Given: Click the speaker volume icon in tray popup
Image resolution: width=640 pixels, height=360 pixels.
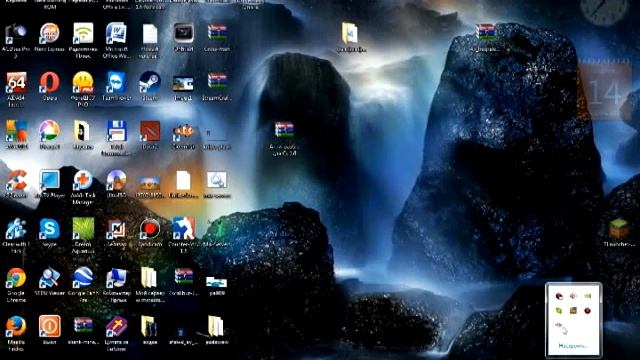Looking at the screenshot, I should point(573,296).
